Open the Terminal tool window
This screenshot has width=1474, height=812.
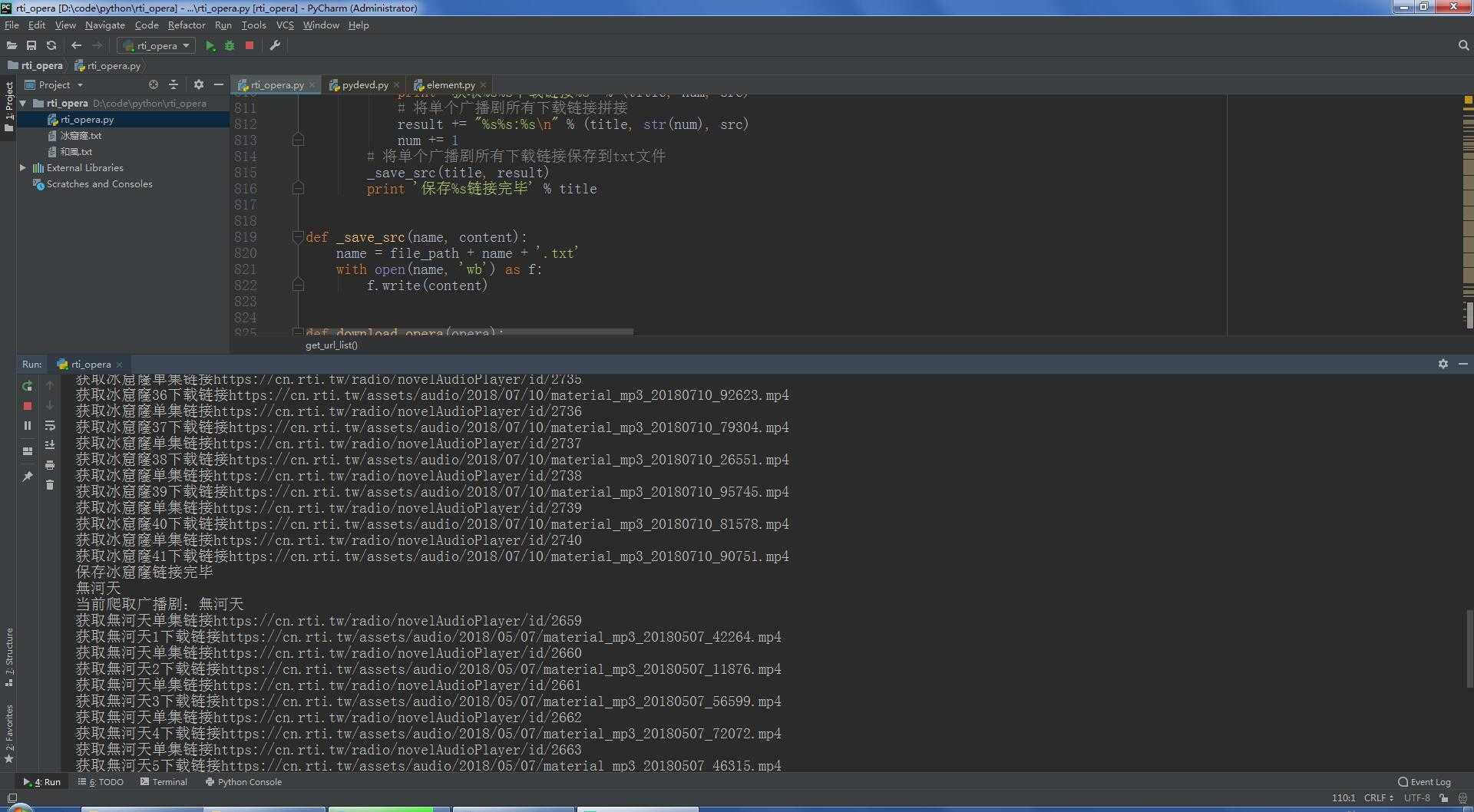coord(164,782)
